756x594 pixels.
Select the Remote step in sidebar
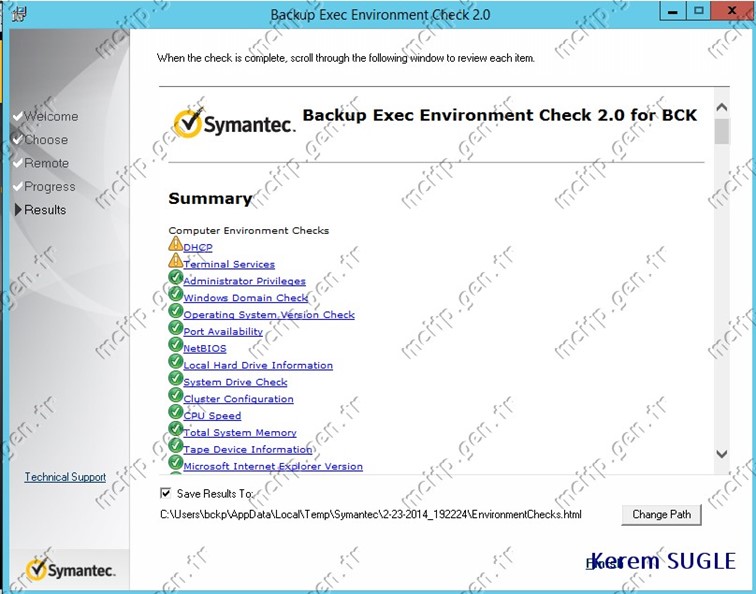pyautogui.click(x=41, y=163)
